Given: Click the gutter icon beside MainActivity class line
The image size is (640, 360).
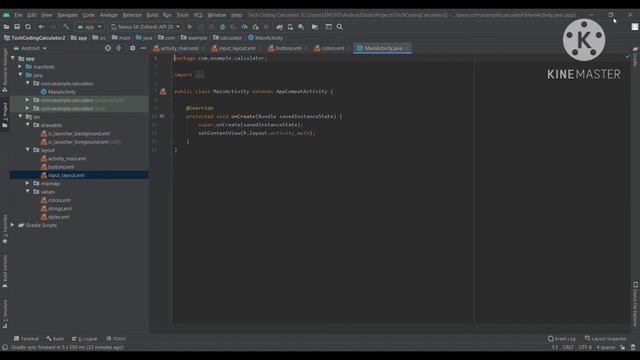Looking at the screenshot, I should click(x=163, y=91).
